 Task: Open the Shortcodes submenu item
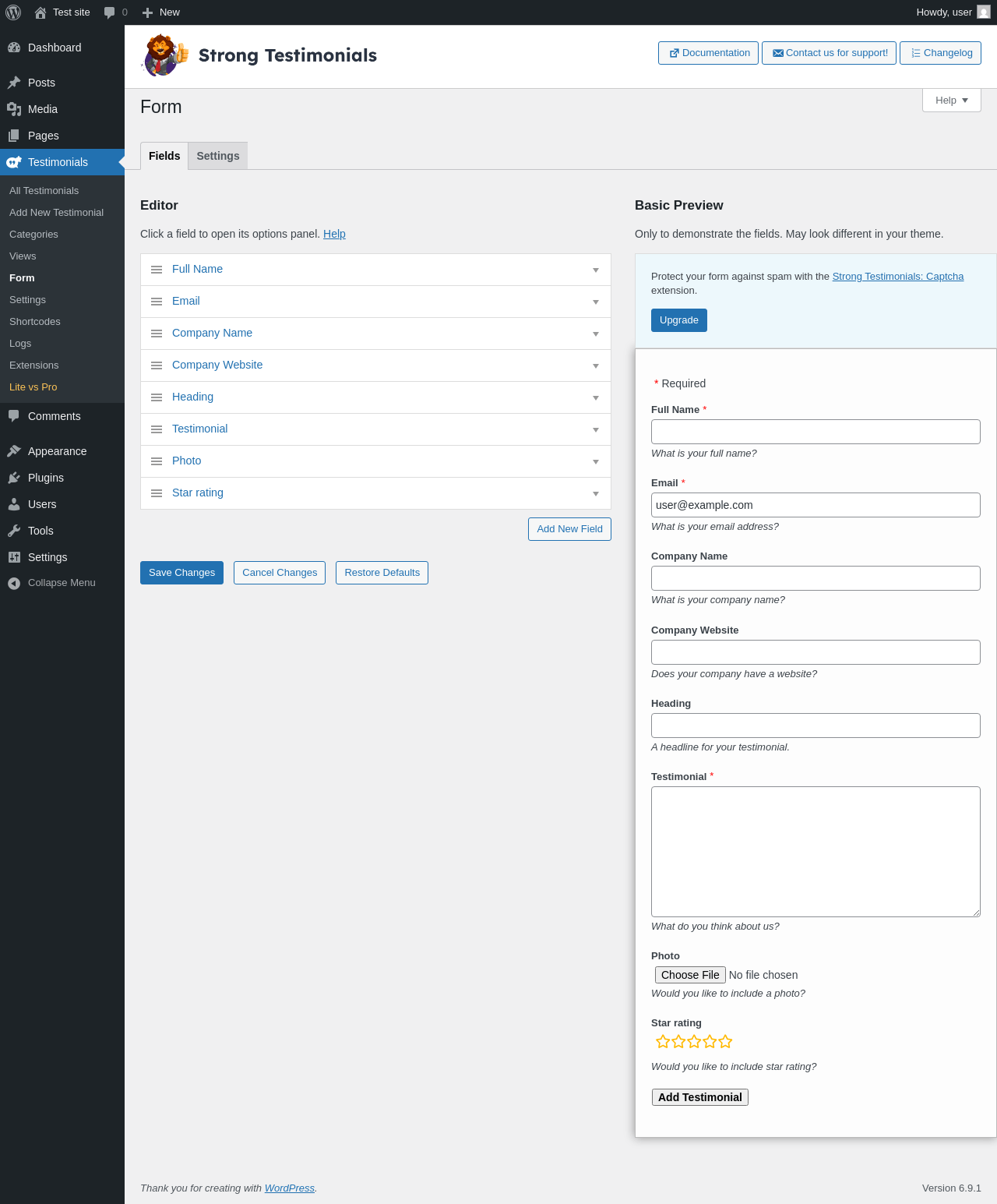35,322
